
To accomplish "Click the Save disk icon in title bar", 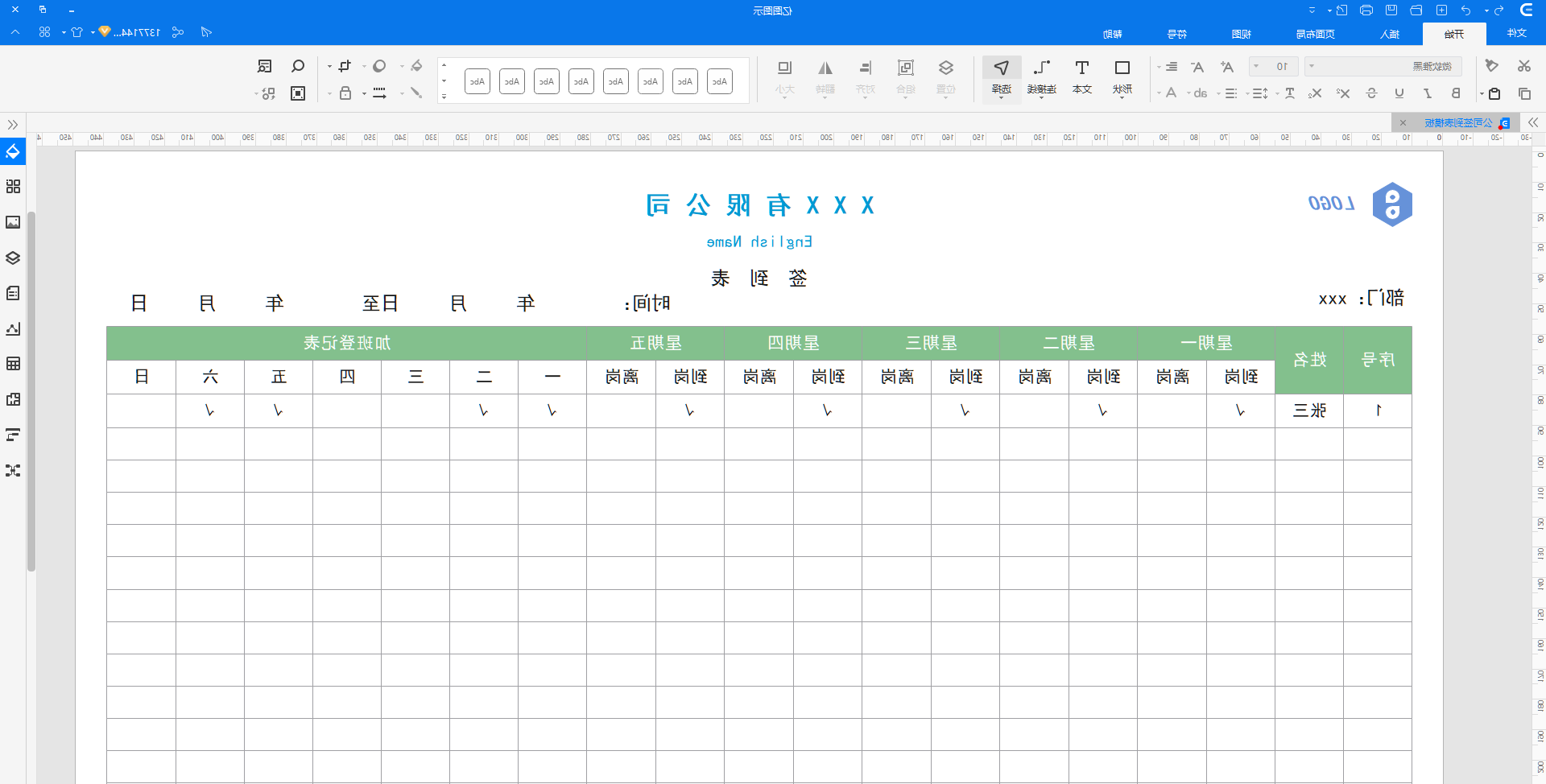I will 1391,10.
